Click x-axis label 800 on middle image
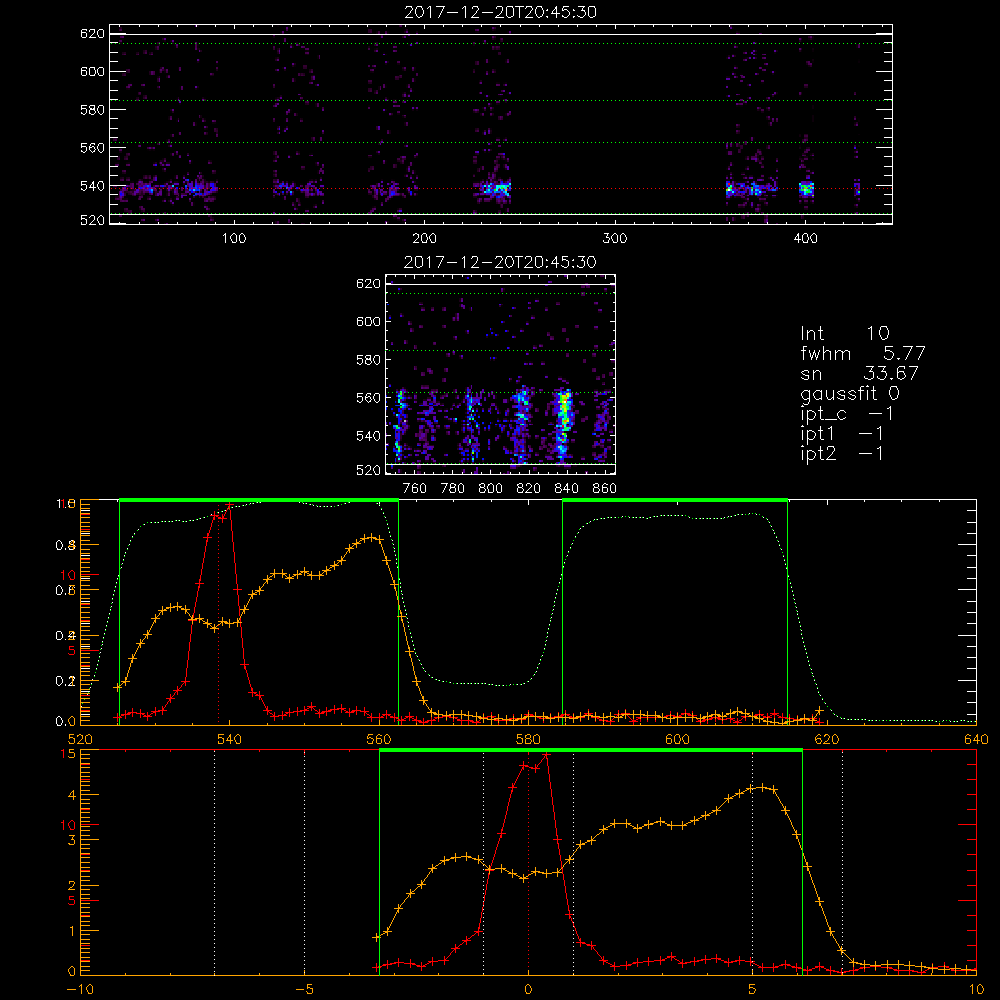 [x=490, y=489]
